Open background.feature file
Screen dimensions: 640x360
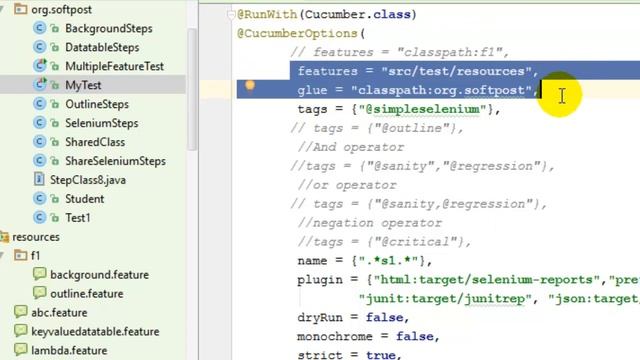tap(99, 275)
